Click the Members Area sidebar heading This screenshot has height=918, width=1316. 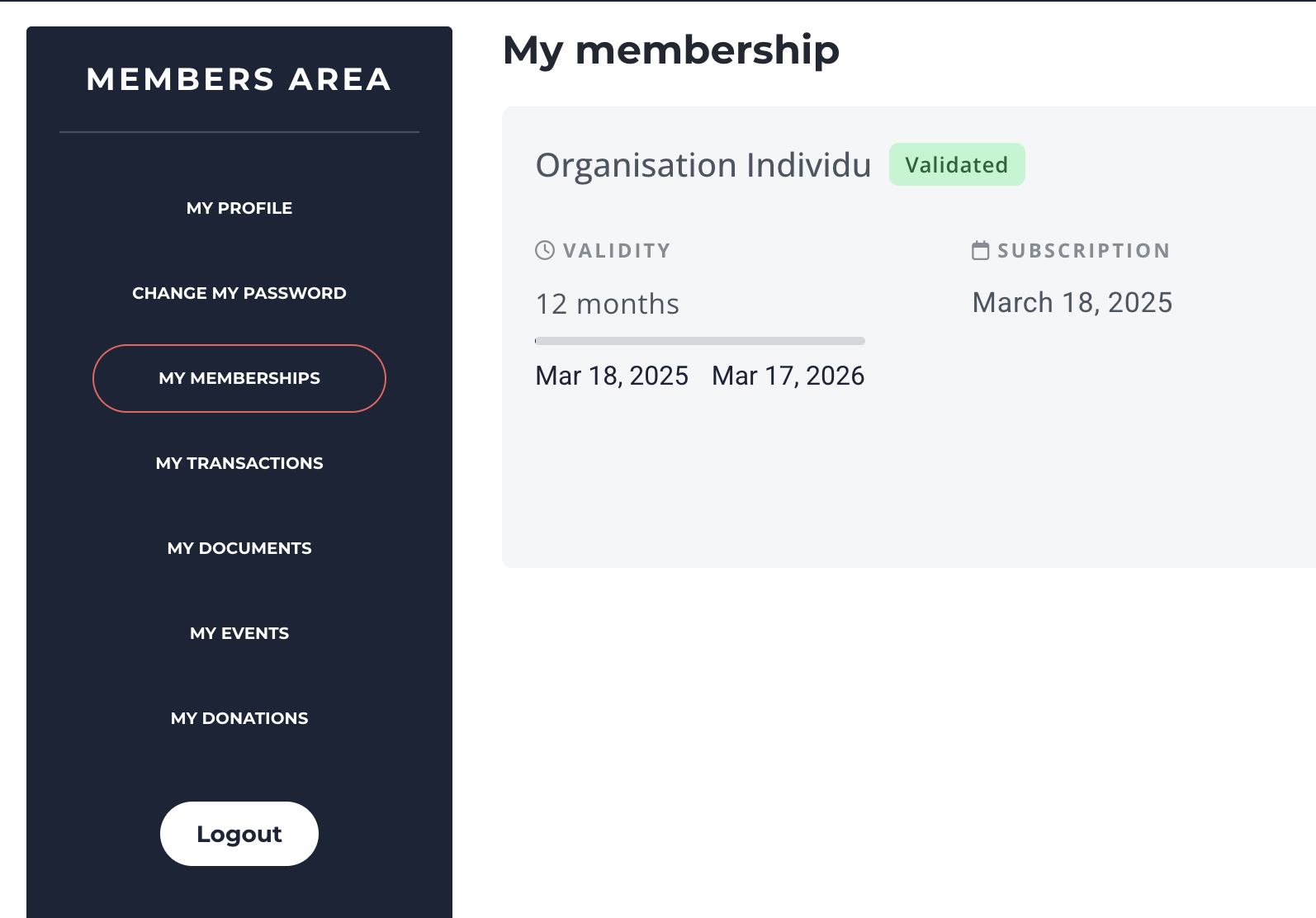click(239, 79)
